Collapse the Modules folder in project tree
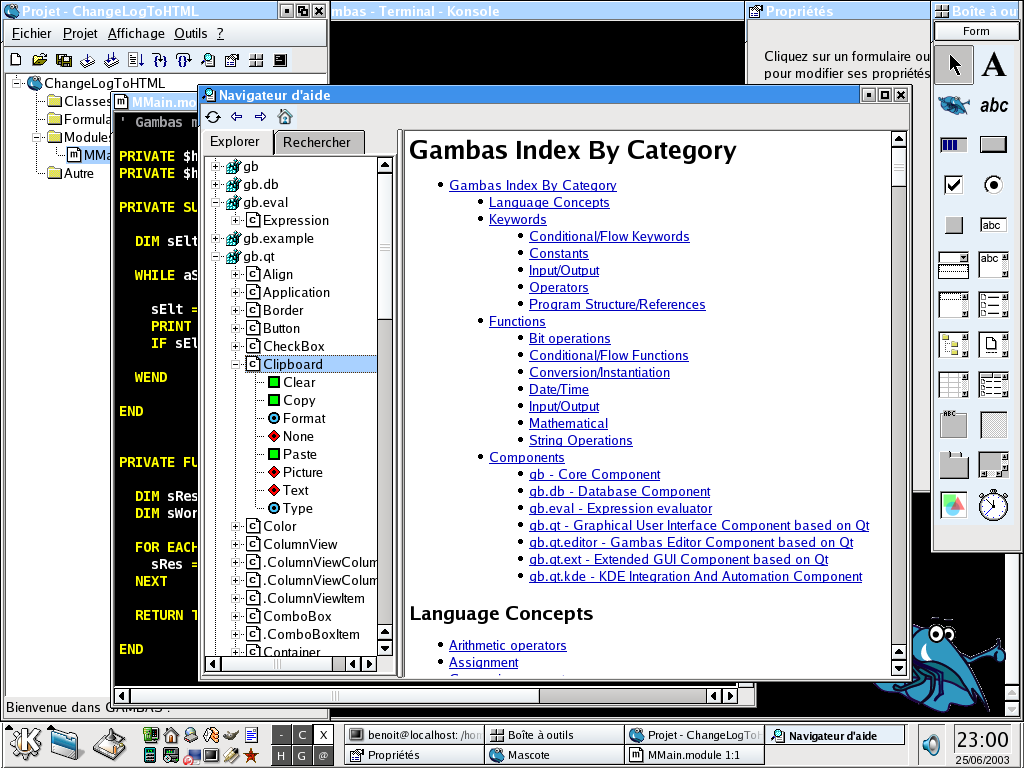 37,137
